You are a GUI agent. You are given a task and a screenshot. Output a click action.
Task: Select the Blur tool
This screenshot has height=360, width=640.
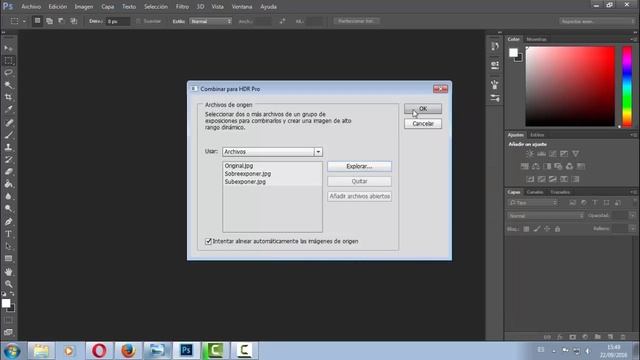(x=8, y=196)
